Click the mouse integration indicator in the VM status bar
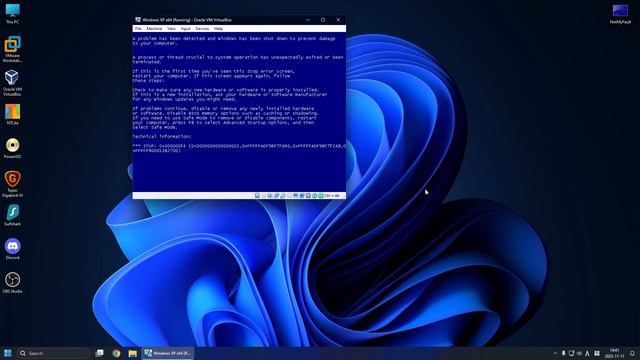Viewport: 640px width, 360px height. point(314,196)
